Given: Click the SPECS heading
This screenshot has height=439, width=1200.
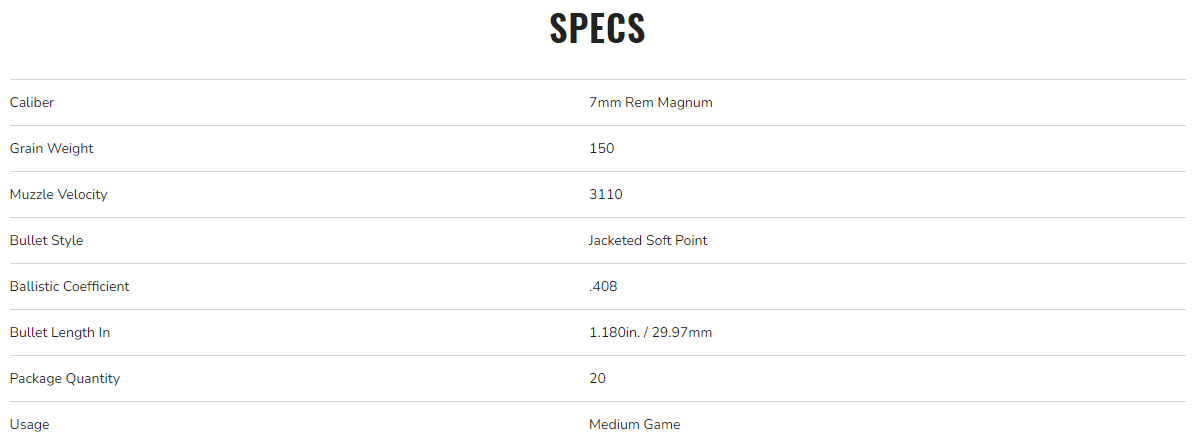Looking at the screenshot, I should coord(597,28).
